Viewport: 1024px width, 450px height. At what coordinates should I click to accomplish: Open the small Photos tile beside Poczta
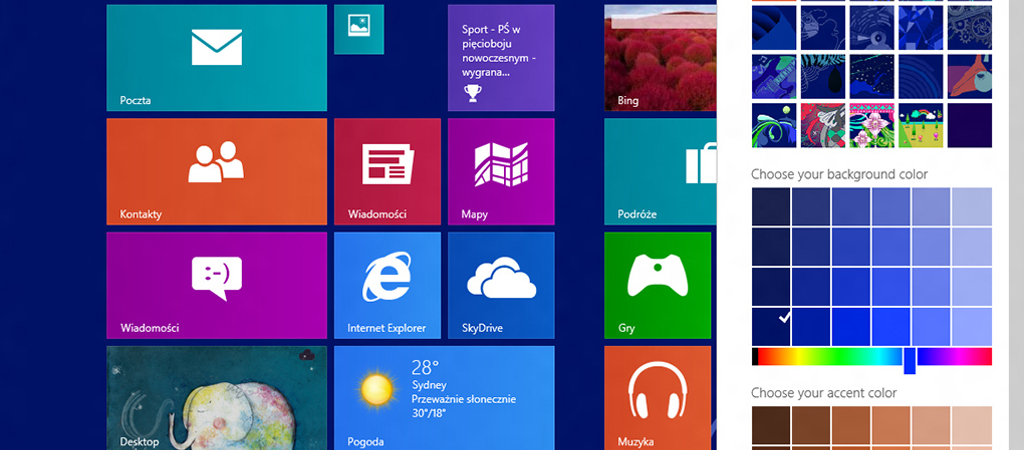[x=359, y=29]
